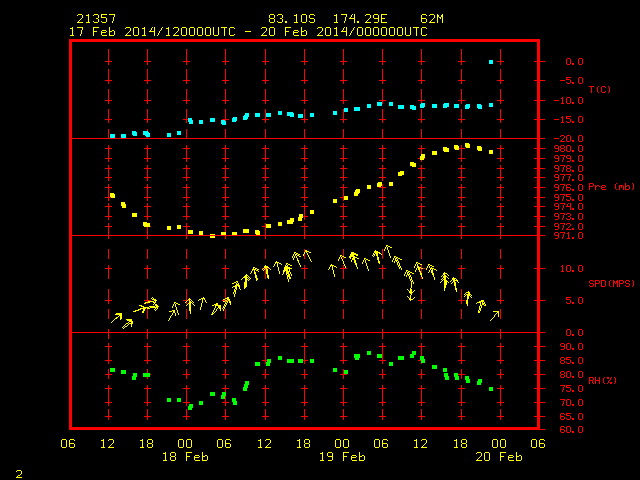Click the RH(%) axis label
Screen dimensions: 640x480
tap(602, 380)
